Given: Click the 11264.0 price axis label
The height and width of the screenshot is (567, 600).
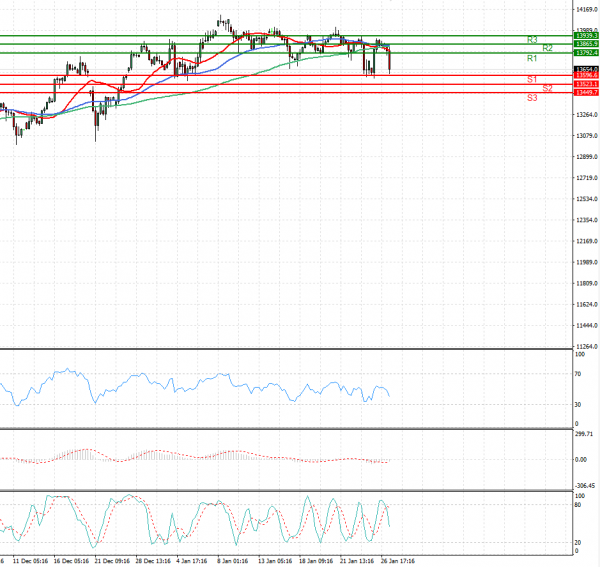Looking at the screenshot, I should tap(587, 347).
